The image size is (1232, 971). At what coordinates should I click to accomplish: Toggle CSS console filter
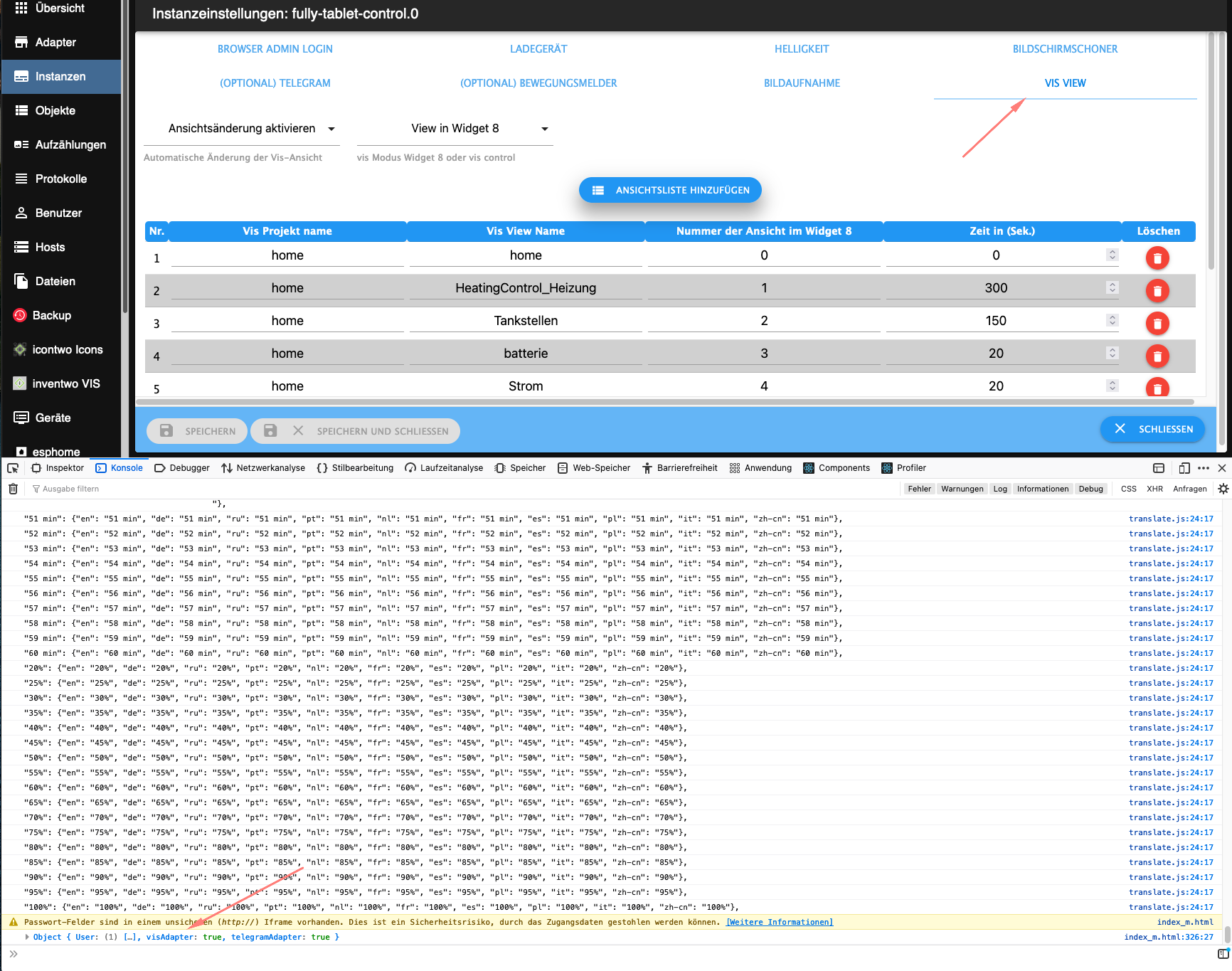coord(1128,489)
